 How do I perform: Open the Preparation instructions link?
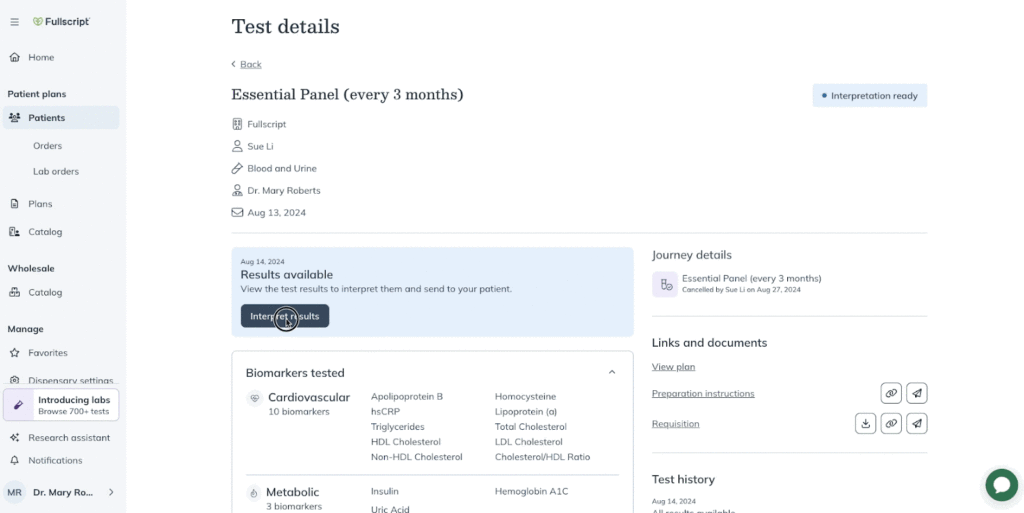click(703, 394)
